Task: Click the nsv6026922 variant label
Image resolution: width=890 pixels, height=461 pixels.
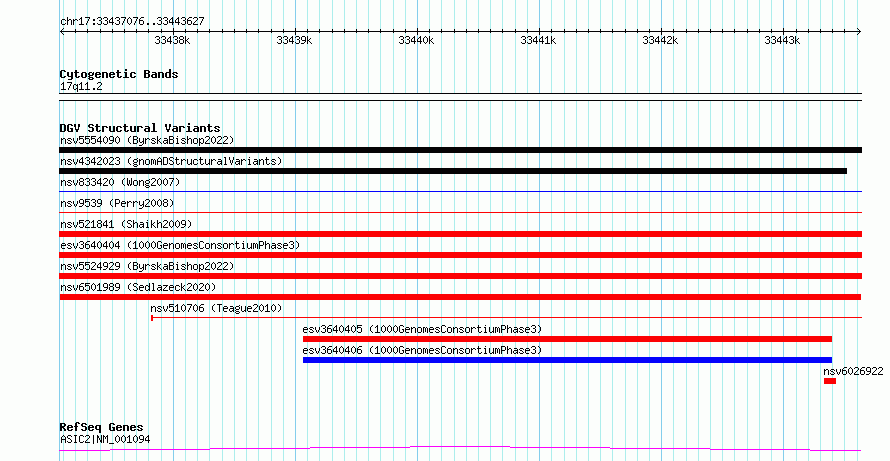Action: pos(853,371)
